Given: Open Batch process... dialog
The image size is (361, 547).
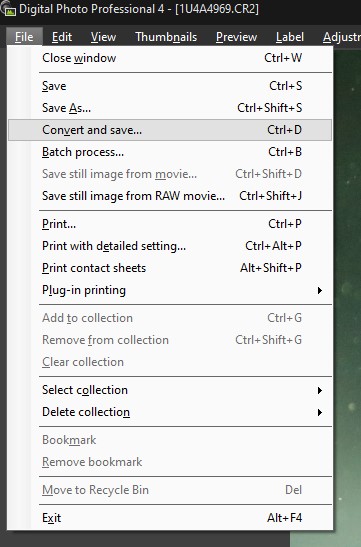Looking at the screenshot, I should coord(170,152).
